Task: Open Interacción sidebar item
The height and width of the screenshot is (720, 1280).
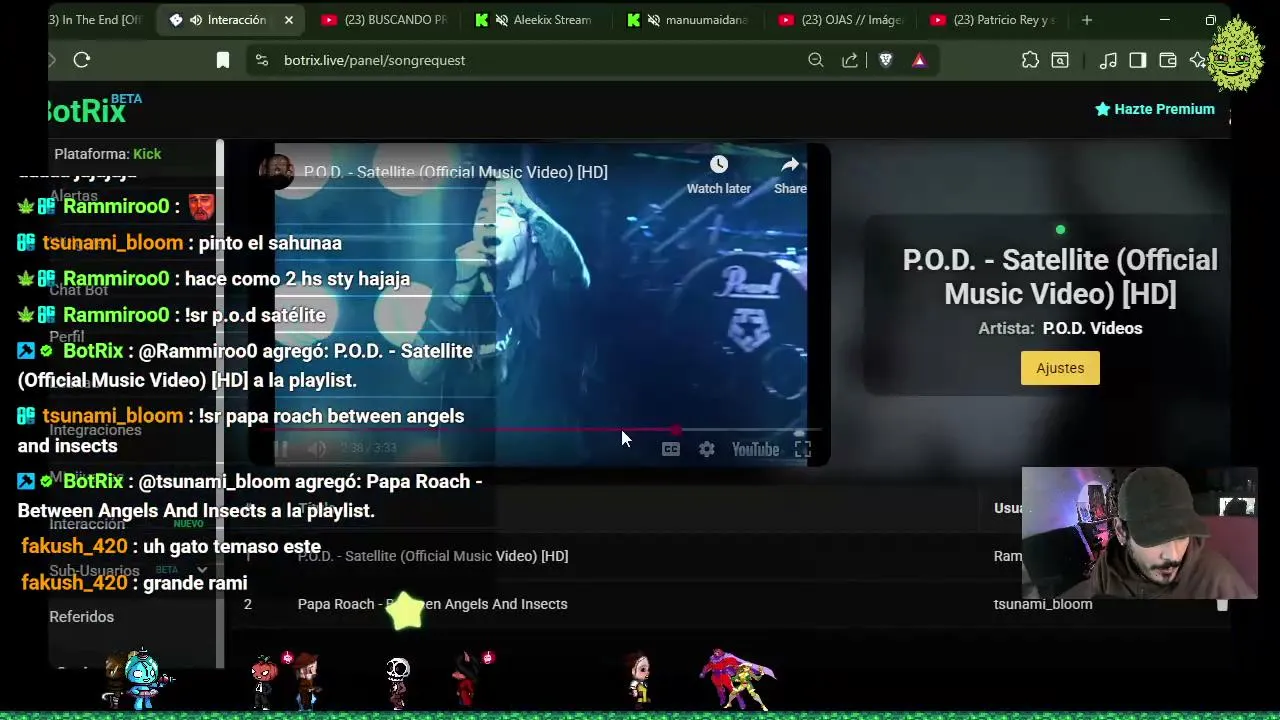Action: pyautogui.click(x=88, y=524)
